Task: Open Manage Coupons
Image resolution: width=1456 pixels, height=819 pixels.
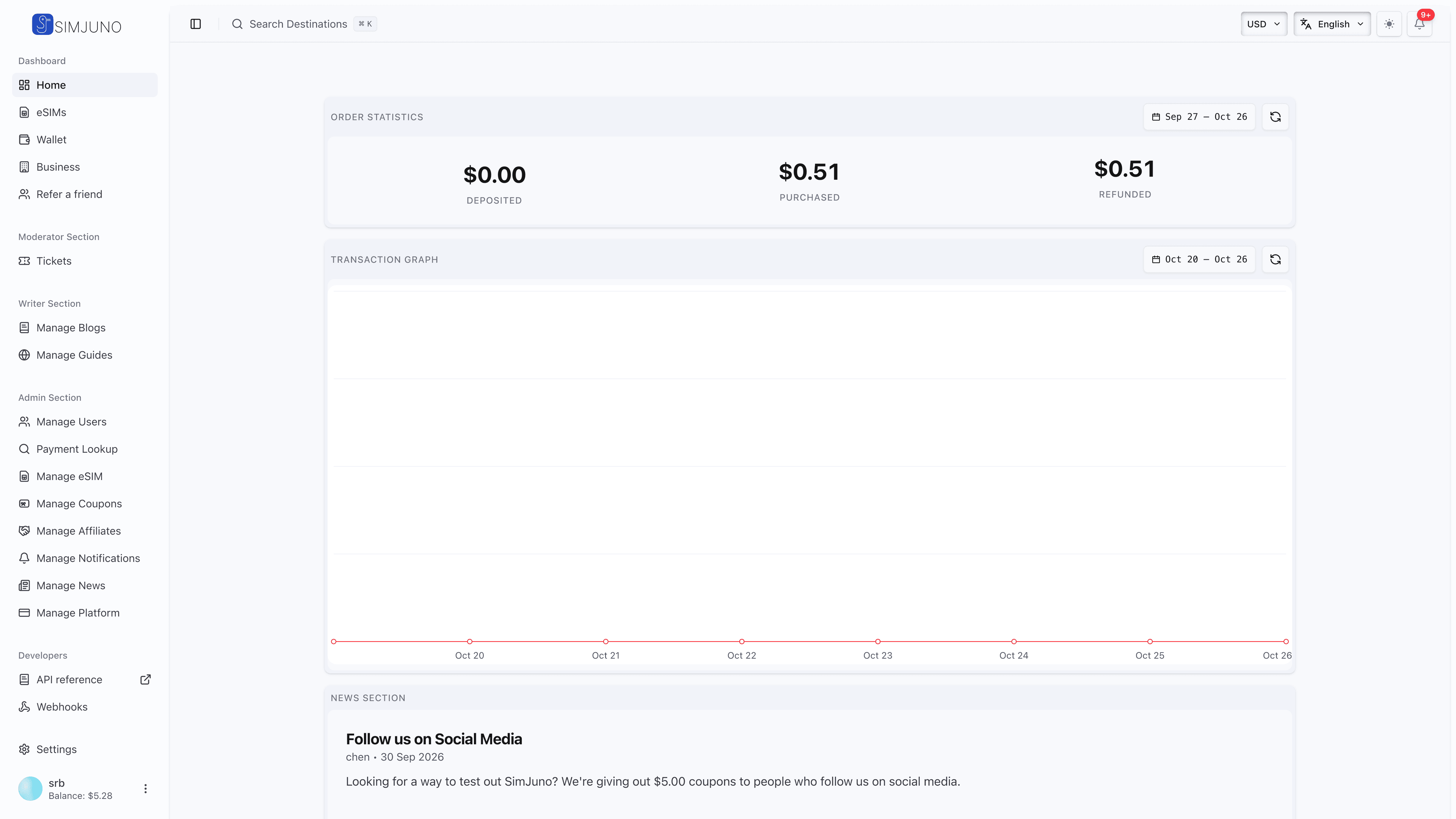Action: (x=85, y=504)
